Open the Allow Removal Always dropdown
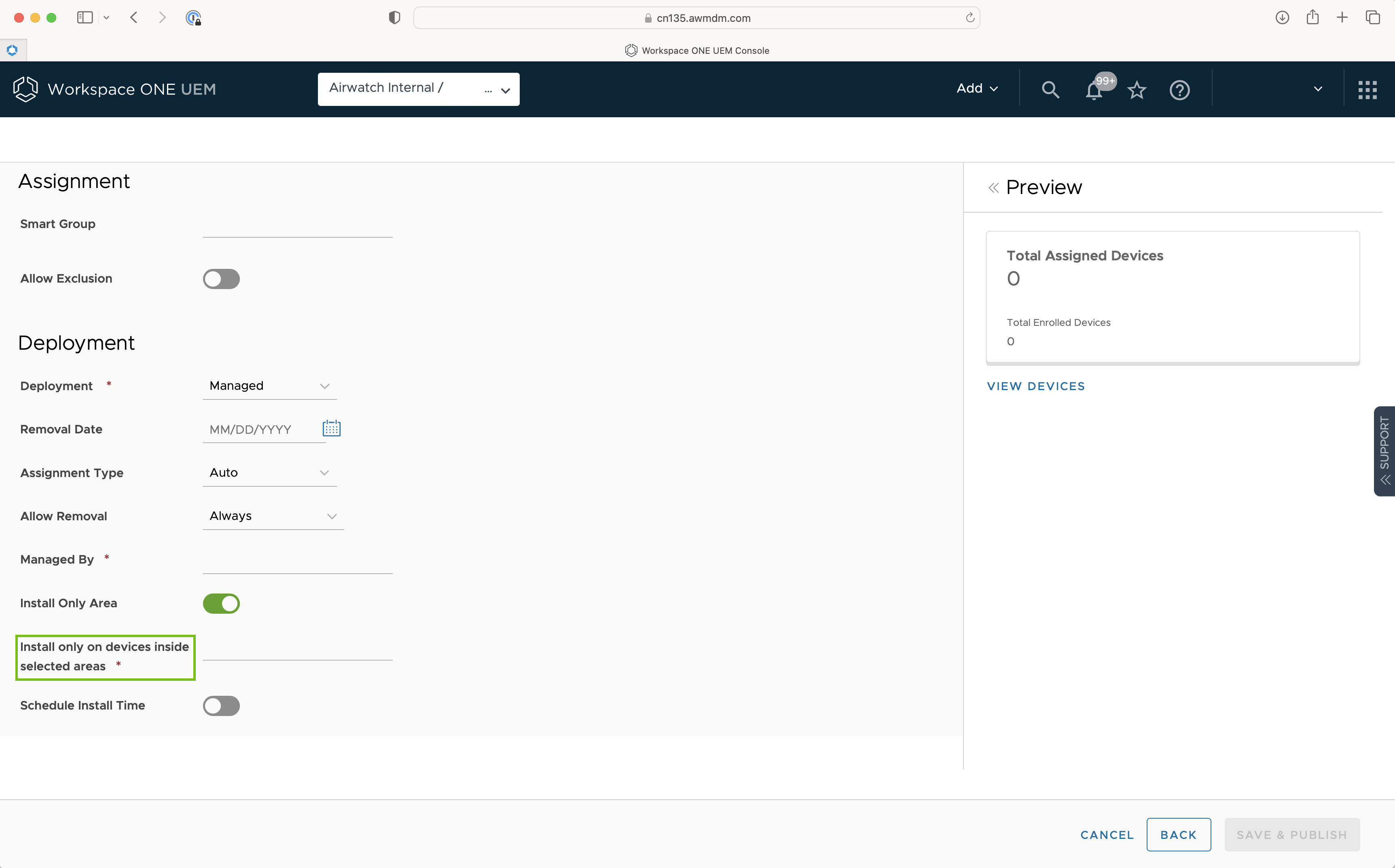This screenshot has height=868, width=1395. tap(273, 516)
